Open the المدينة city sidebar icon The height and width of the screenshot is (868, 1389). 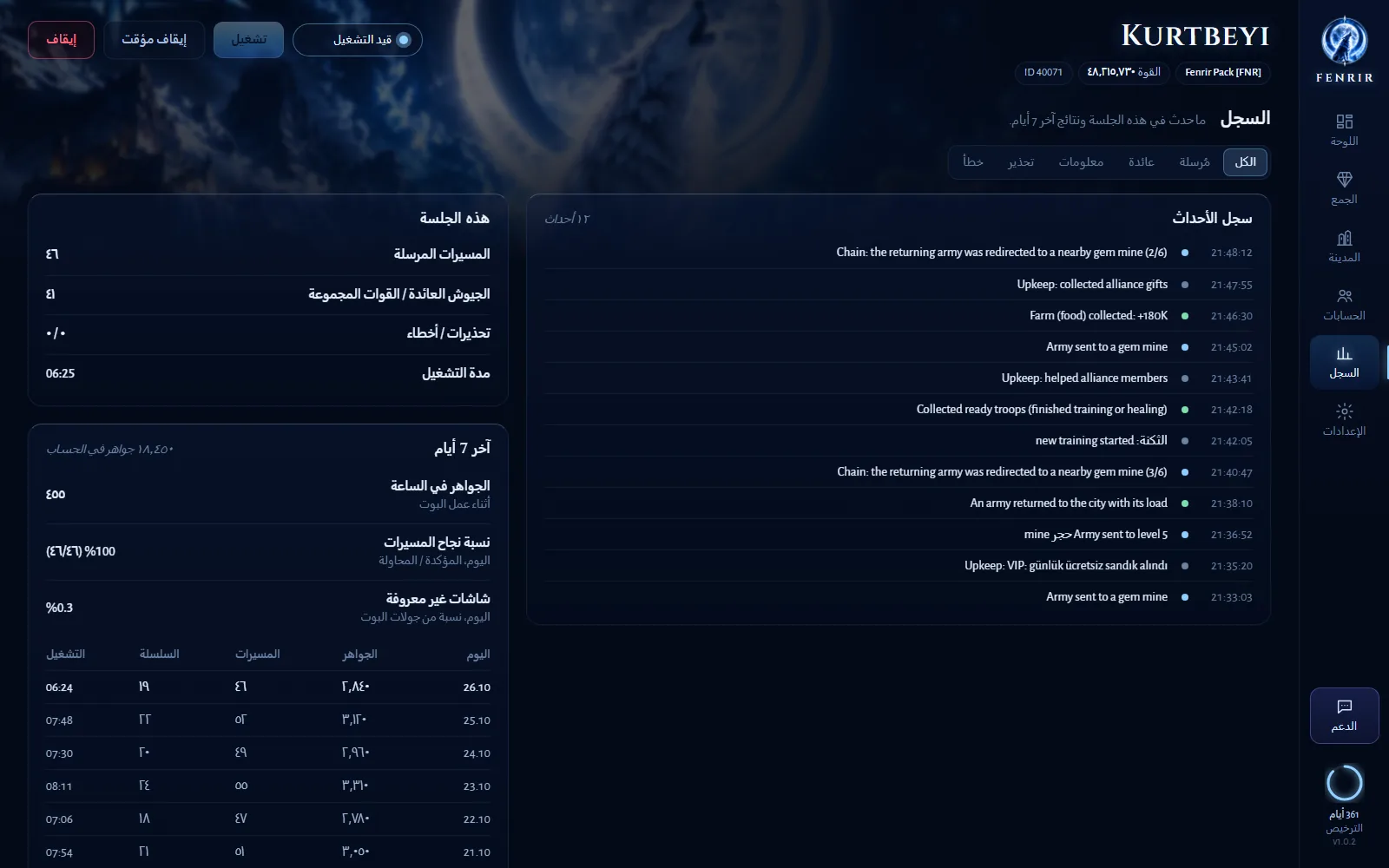pyautogui.click(x=1344, y=246)
